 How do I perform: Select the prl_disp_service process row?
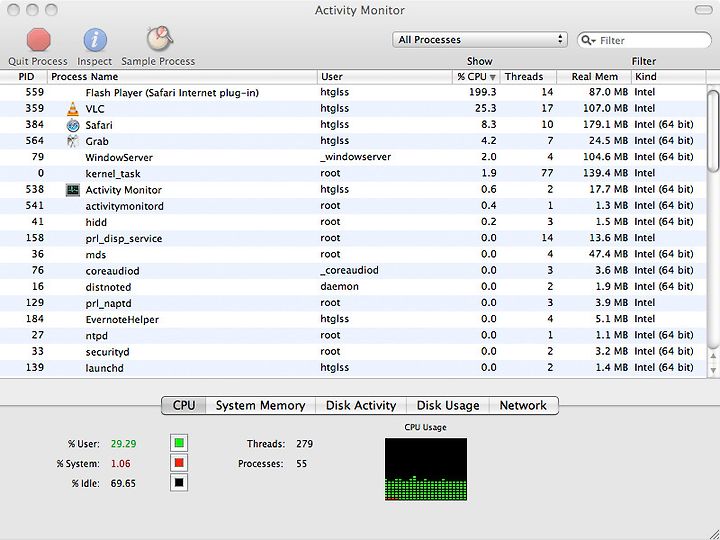(353, 238)
